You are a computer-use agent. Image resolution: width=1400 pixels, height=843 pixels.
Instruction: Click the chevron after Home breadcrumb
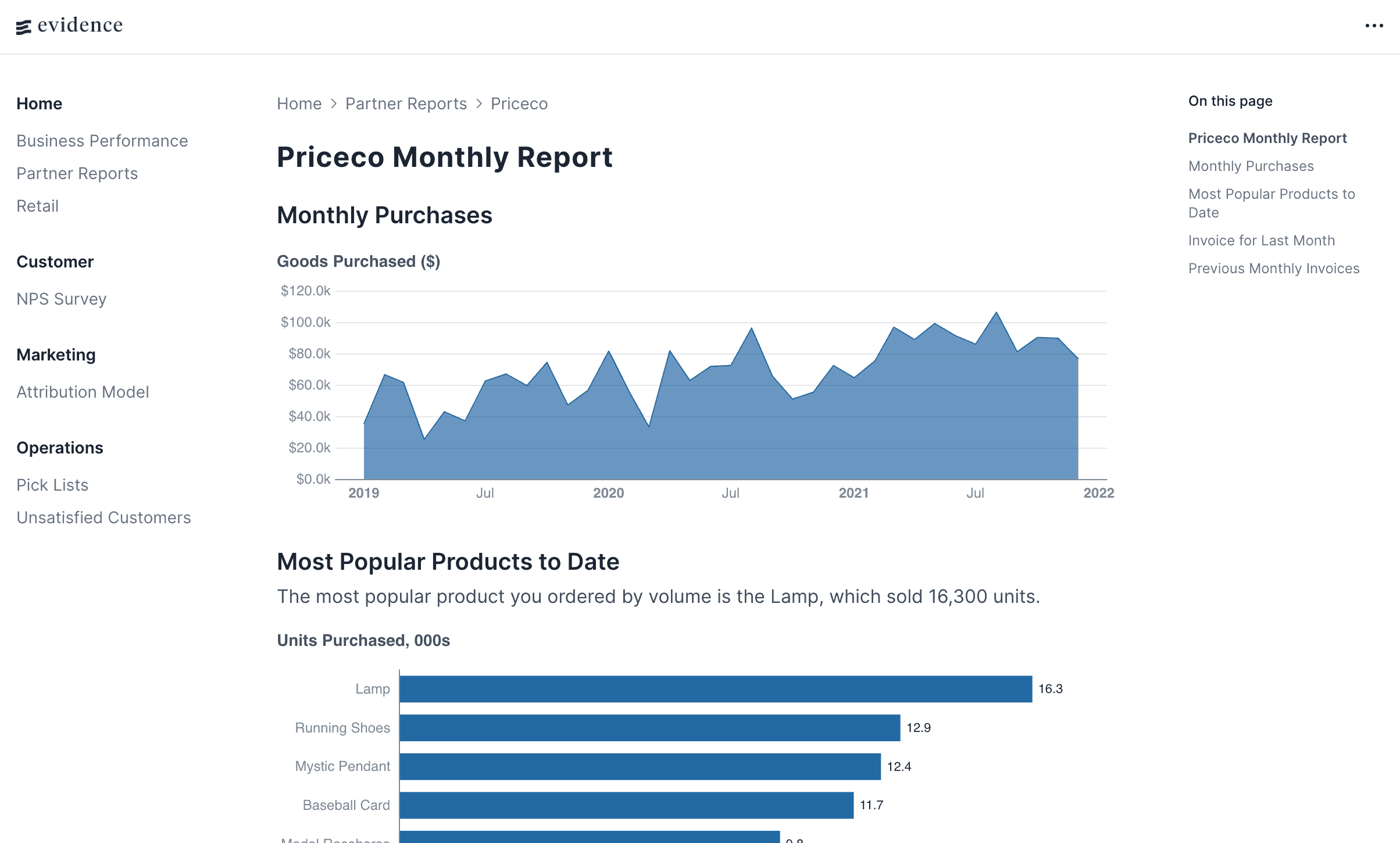coord(334,103)
